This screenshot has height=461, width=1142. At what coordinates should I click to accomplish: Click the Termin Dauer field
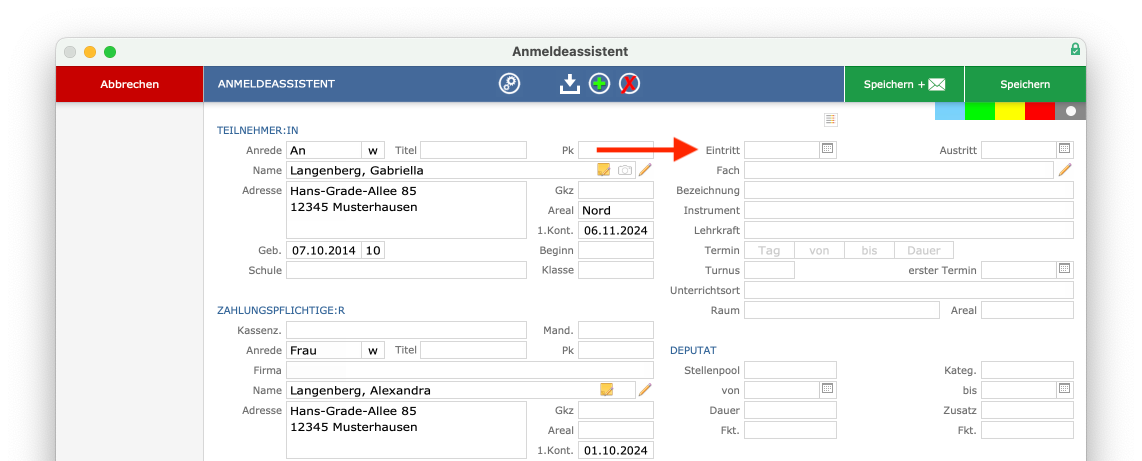pyautogui.click(x=924, y=251)
